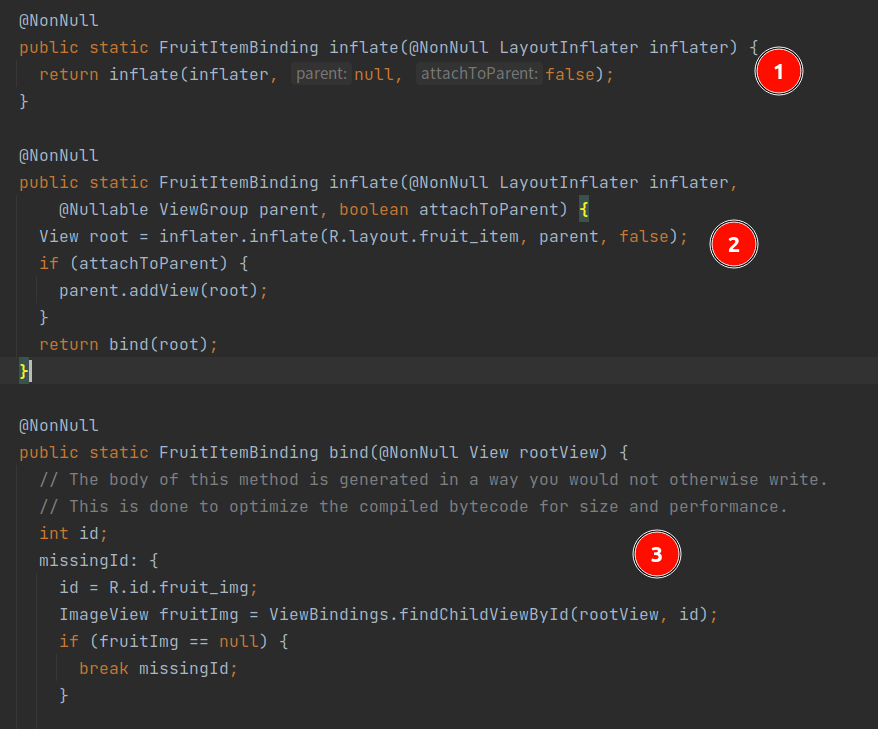Image resolution: width=878 pixels, height=729 pixels.
Task: Click the highlighted opening brace after attachToParent)
Action: [x=583, y=209]
